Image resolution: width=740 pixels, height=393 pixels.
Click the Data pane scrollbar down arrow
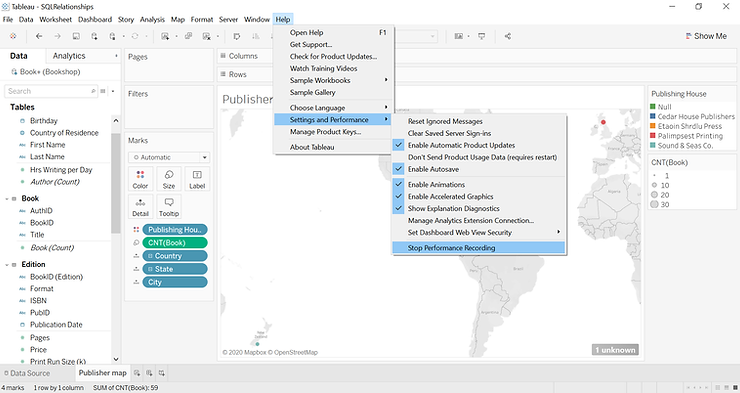[116, 360]
